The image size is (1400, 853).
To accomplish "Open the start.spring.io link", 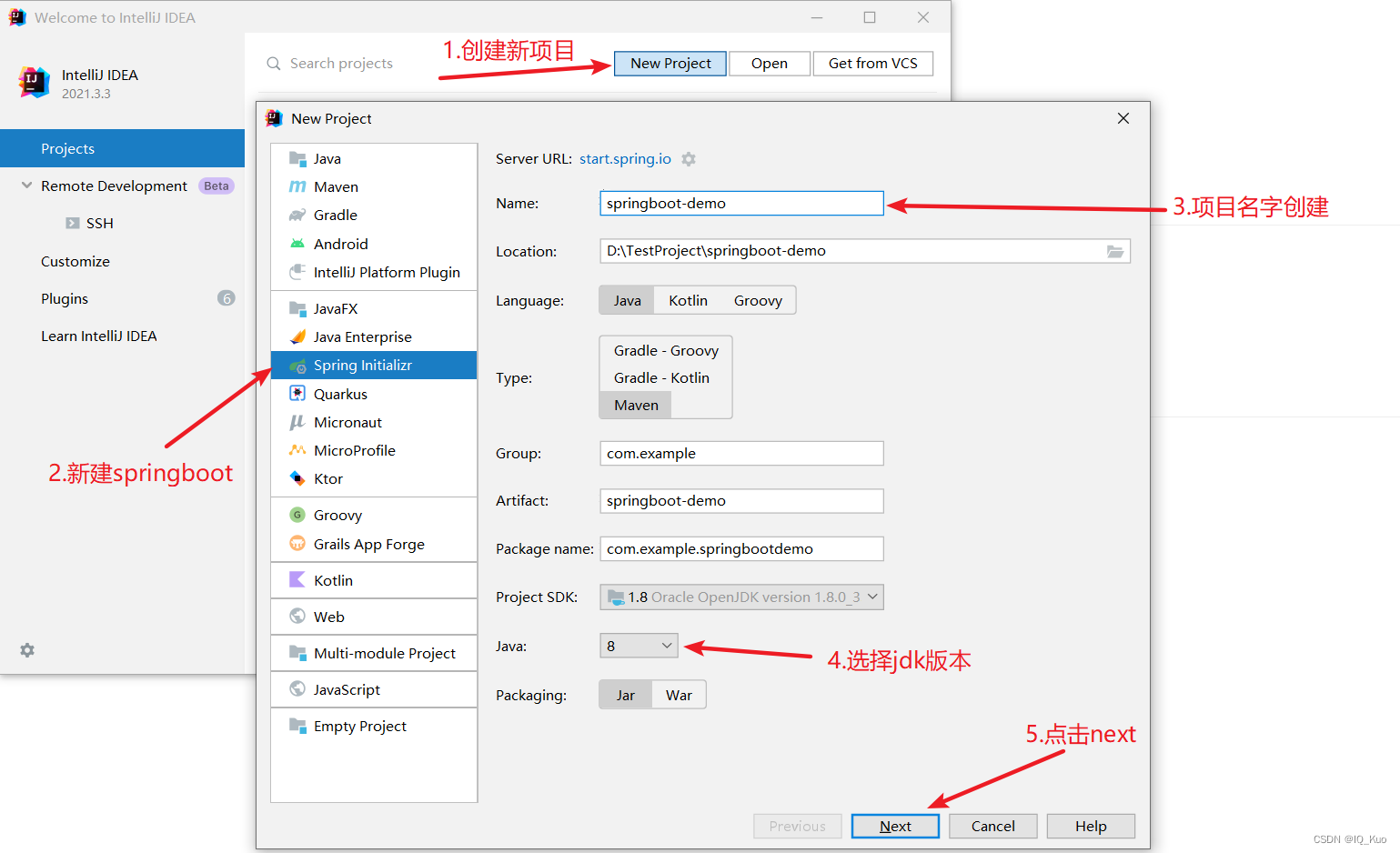I will tap(625, 159).
